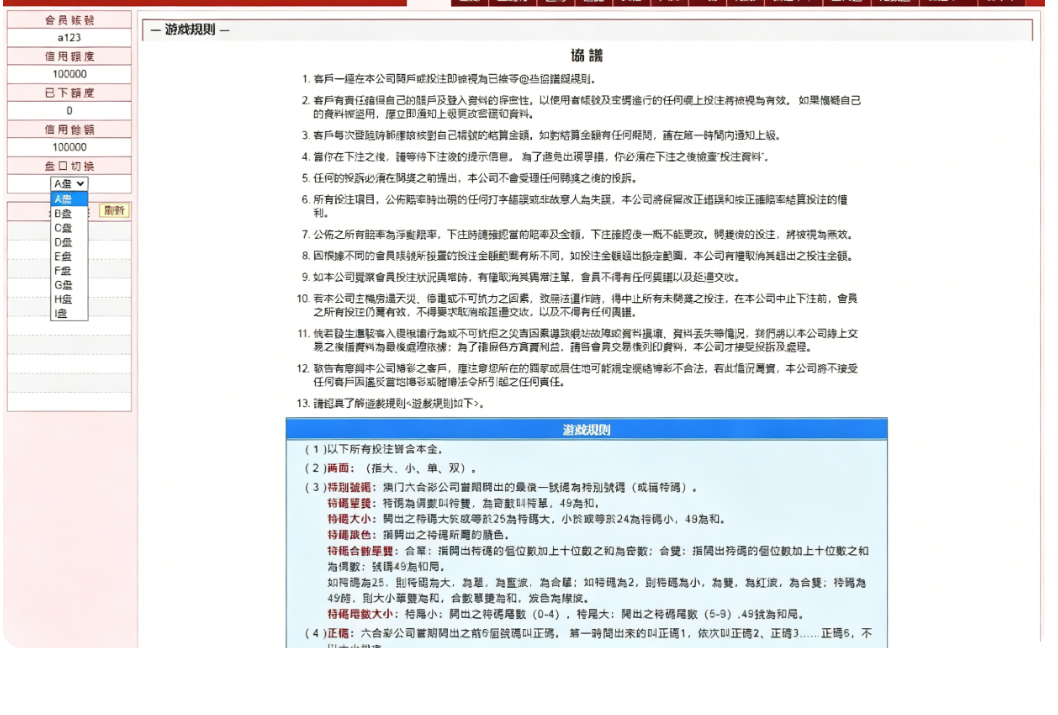Select B盘 option in dropdown list
The width and height of the screenshot is (1058, 715).
[69, 213]
